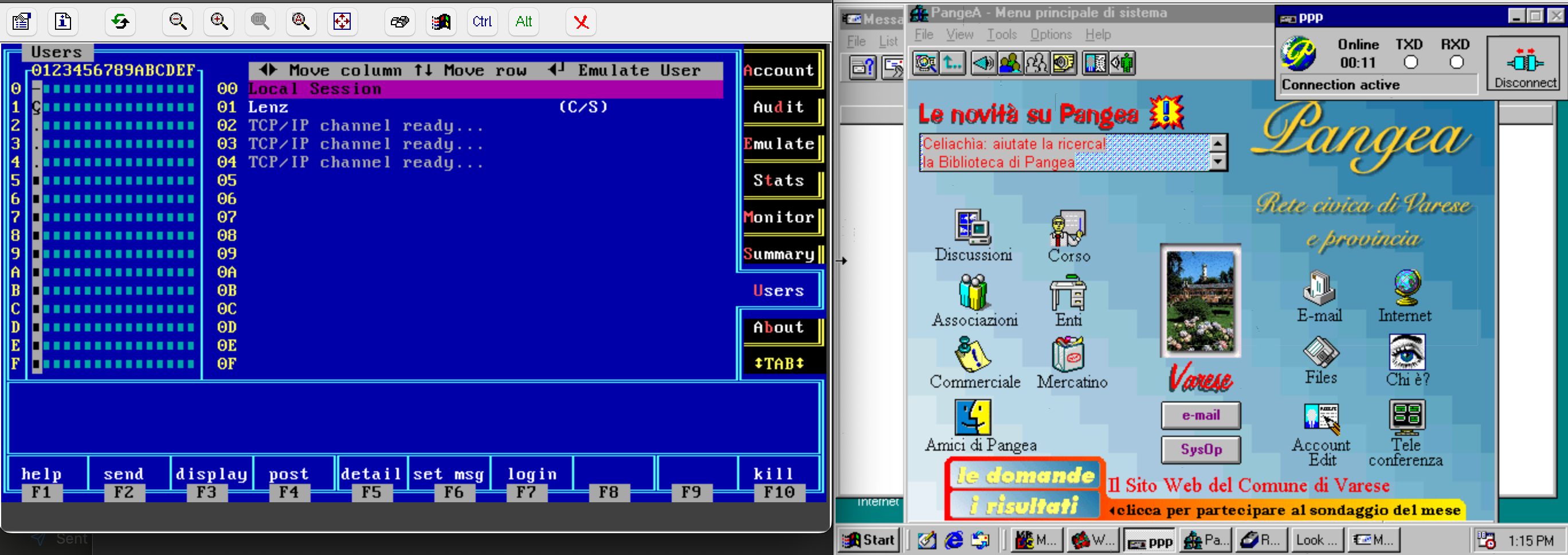The height and width of the screenshot is (555, 1568).
Task: Open the info document icon
Action: (63, 21)
